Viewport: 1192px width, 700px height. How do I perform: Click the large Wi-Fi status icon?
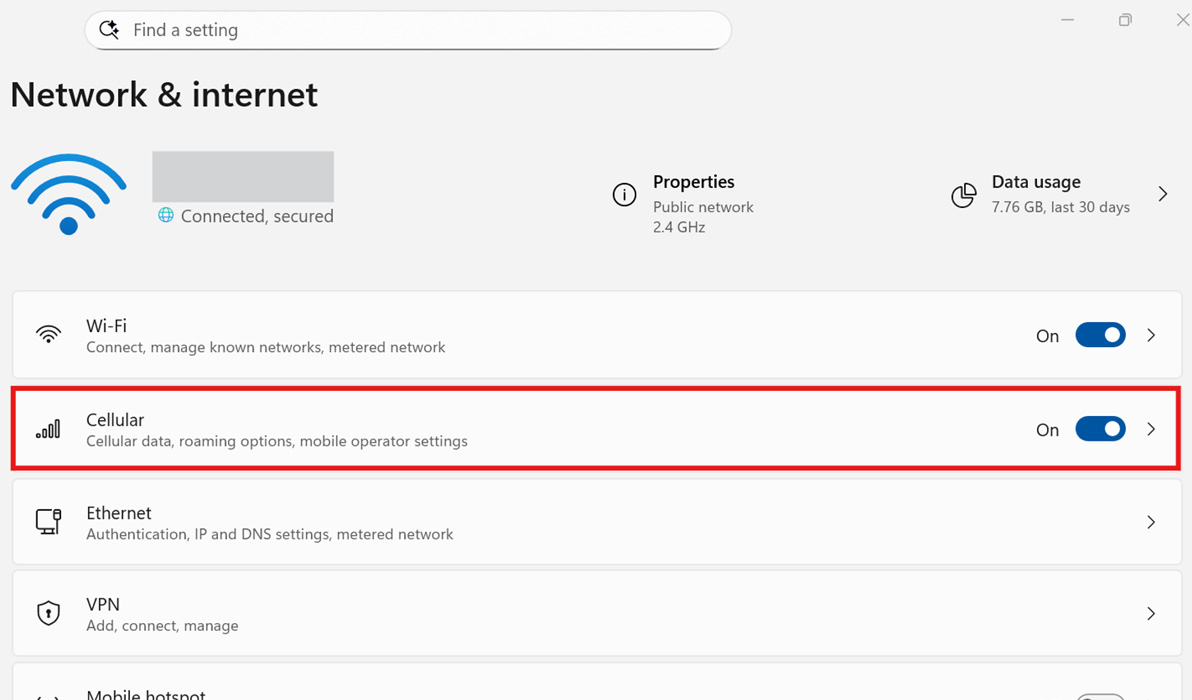[x=68, y=193]
